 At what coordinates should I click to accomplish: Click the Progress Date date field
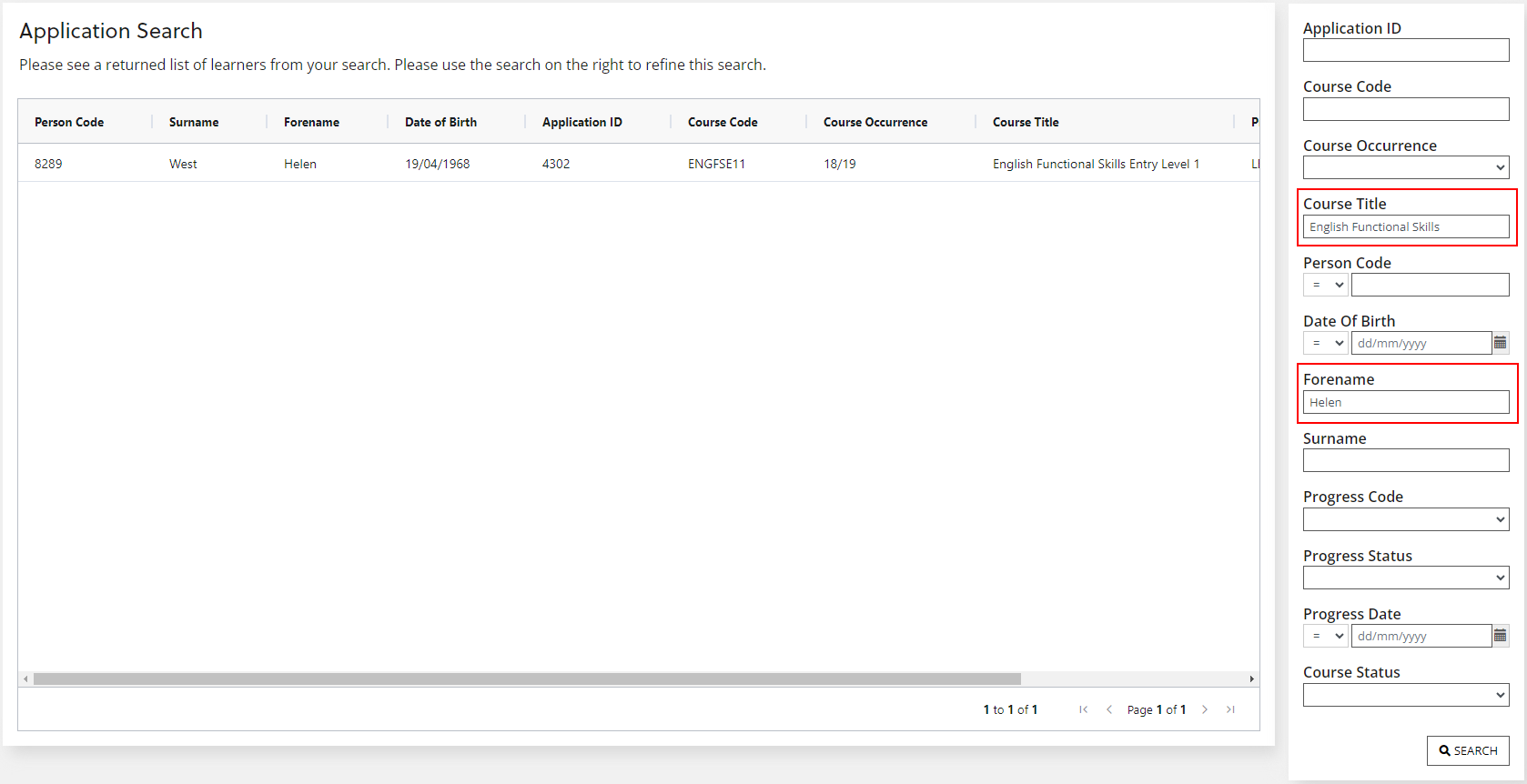(1421, 636)
